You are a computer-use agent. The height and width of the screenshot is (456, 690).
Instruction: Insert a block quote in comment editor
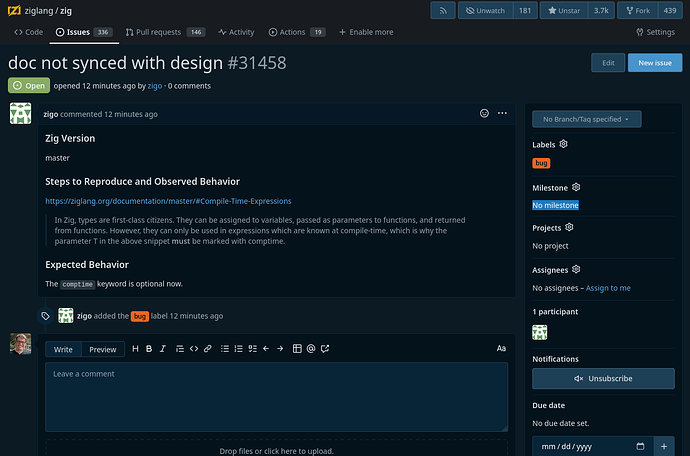pos(180,349)
